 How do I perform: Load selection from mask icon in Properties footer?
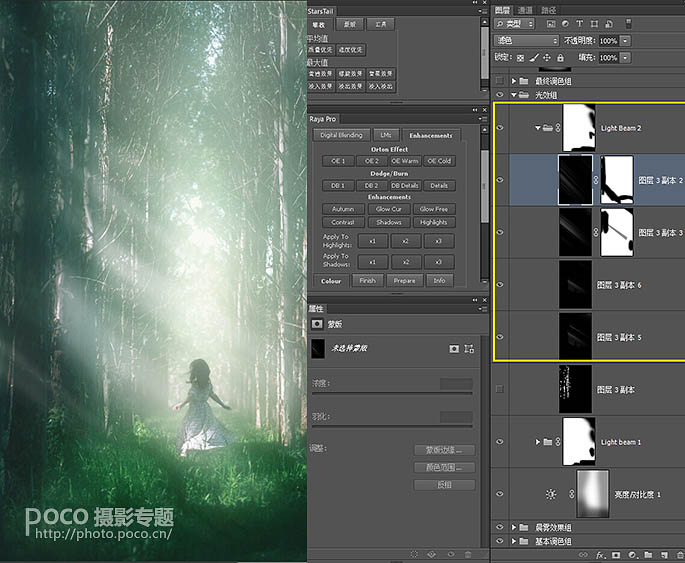pyautogui.click(x=414, y=554)
